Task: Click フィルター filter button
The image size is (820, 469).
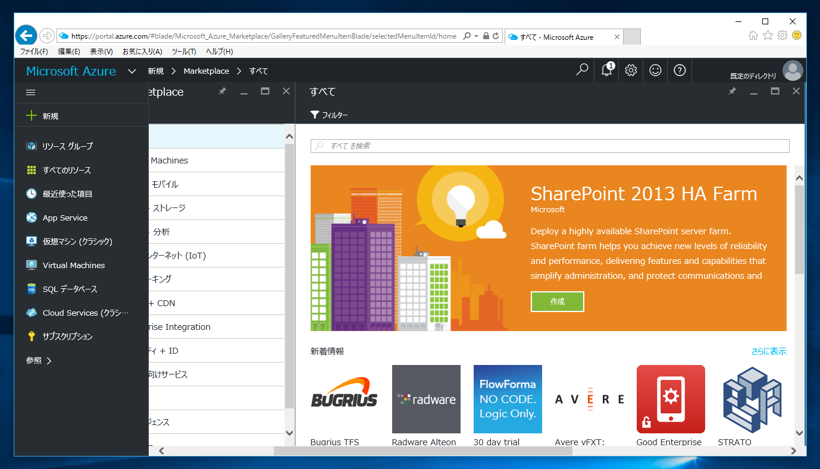Action: point(329,115)
